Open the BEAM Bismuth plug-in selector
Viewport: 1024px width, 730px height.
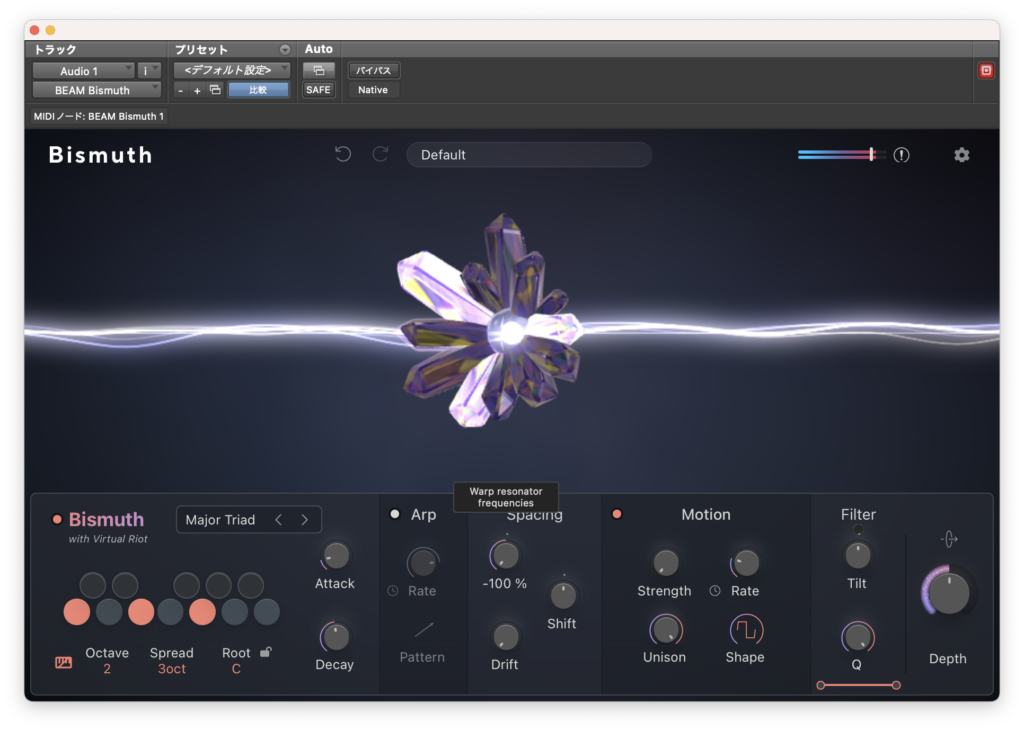tap(97, 90)
